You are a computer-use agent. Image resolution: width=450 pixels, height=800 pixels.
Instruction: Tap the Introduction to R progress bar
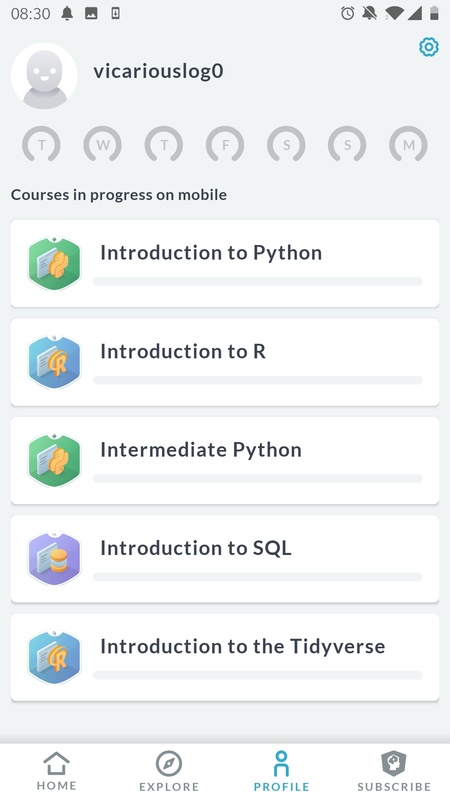(258, 380)
